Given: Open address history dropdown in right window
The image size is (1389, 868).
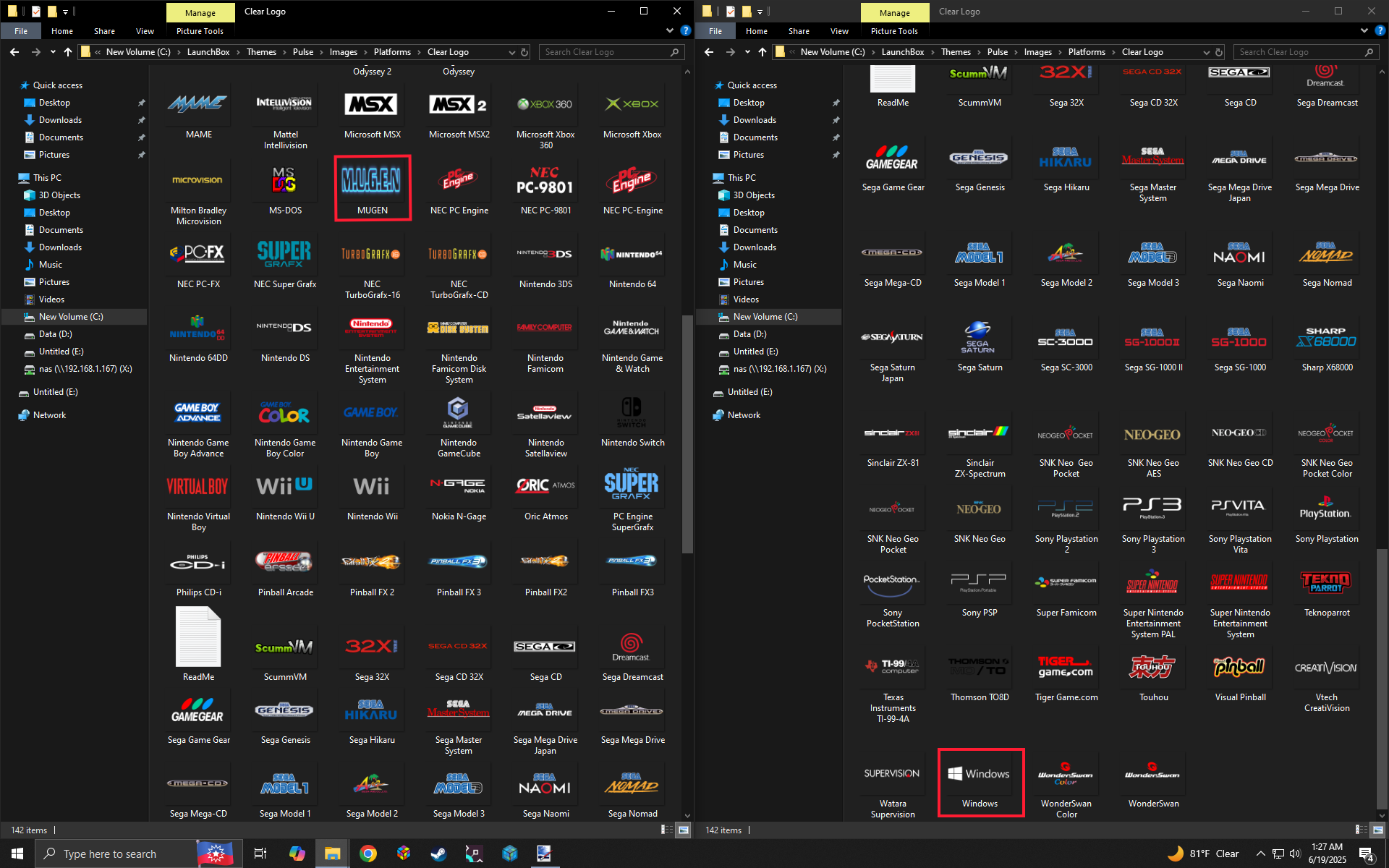Looking at the screenshot, I should click(x=1206, y=52).
